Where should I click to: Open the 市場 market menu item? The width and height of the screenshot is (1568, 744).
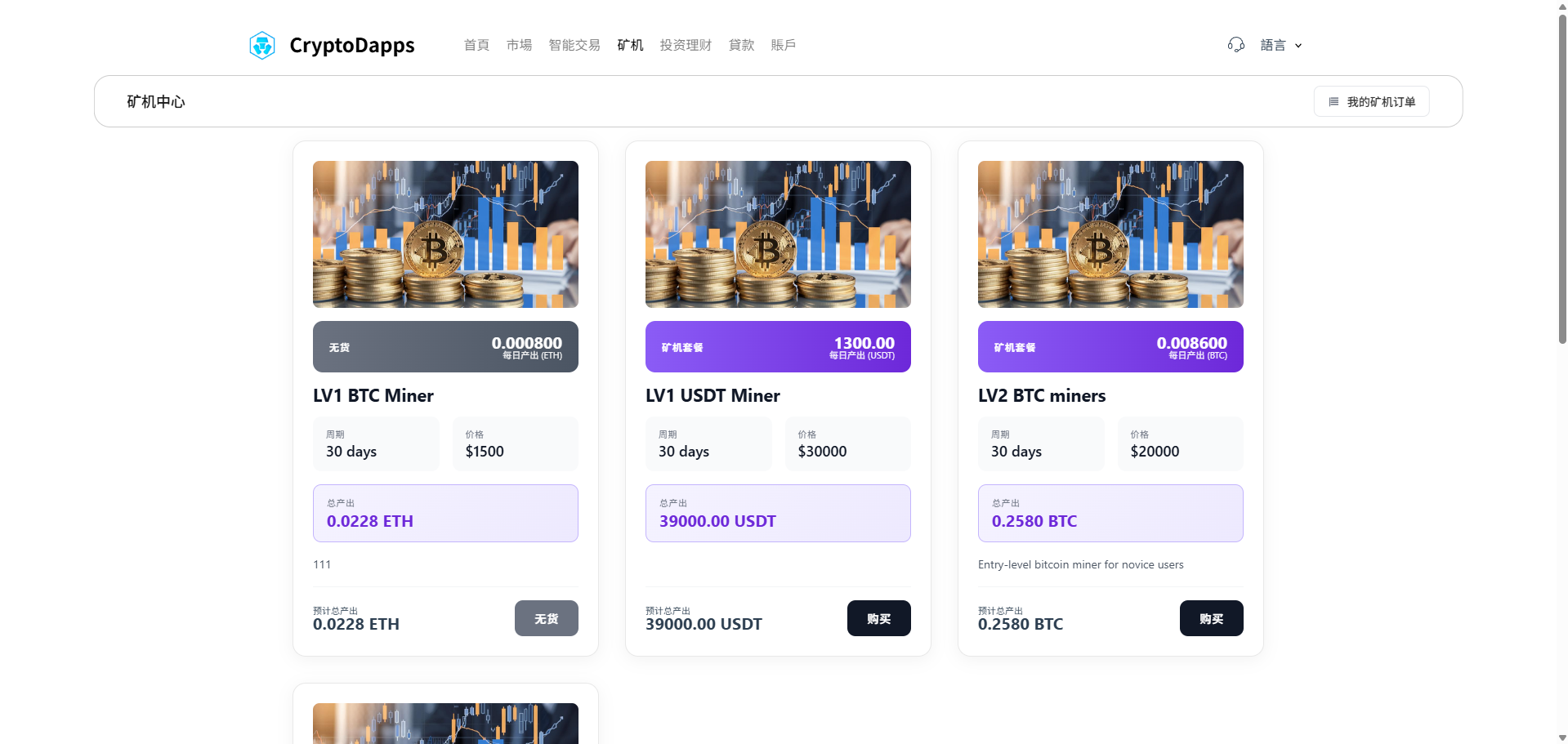pyautogui.click(x=519, y=45)
